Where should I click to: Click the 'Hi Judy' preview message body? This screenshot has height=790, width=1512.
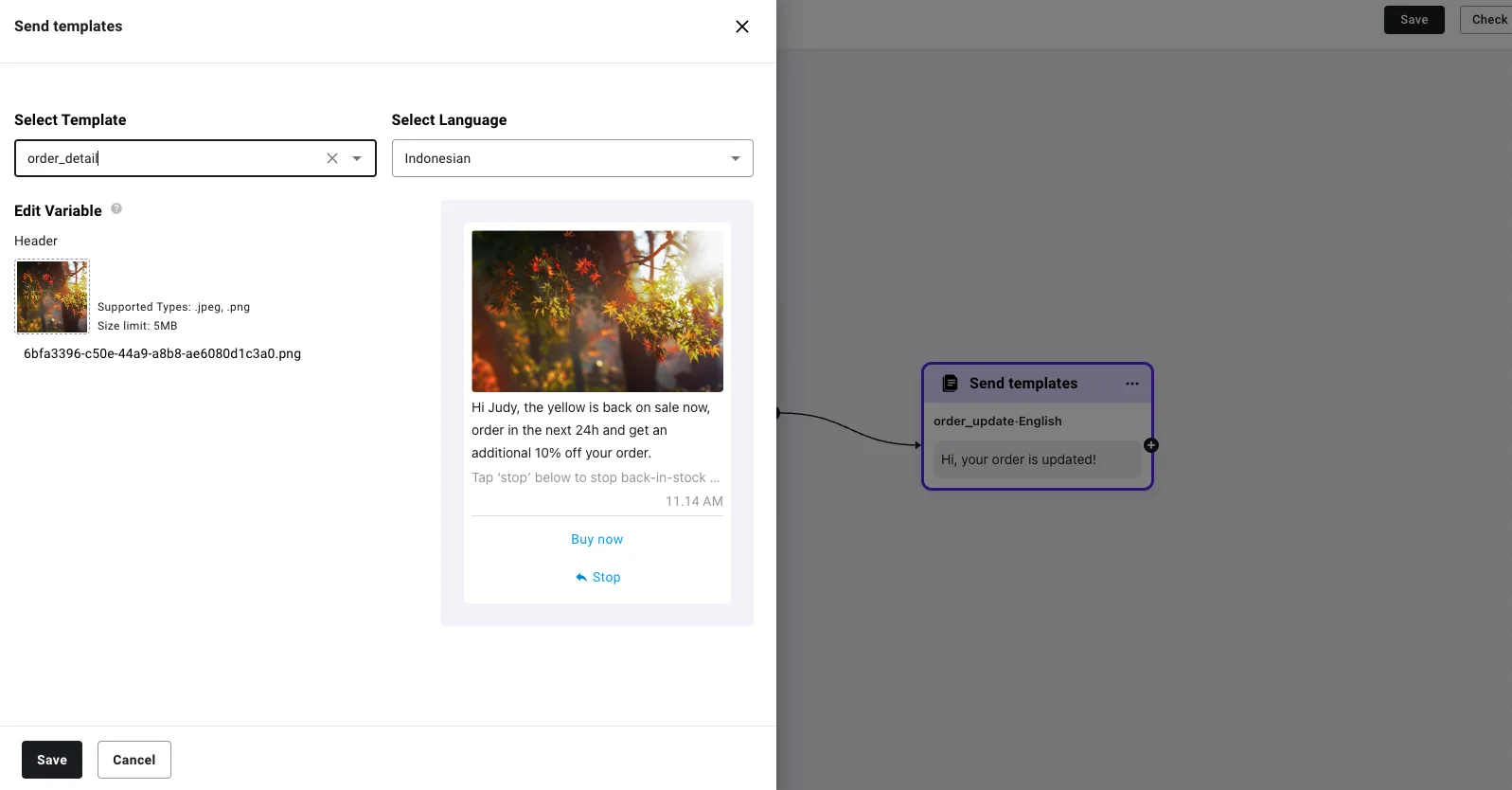(x=592, y=430)
